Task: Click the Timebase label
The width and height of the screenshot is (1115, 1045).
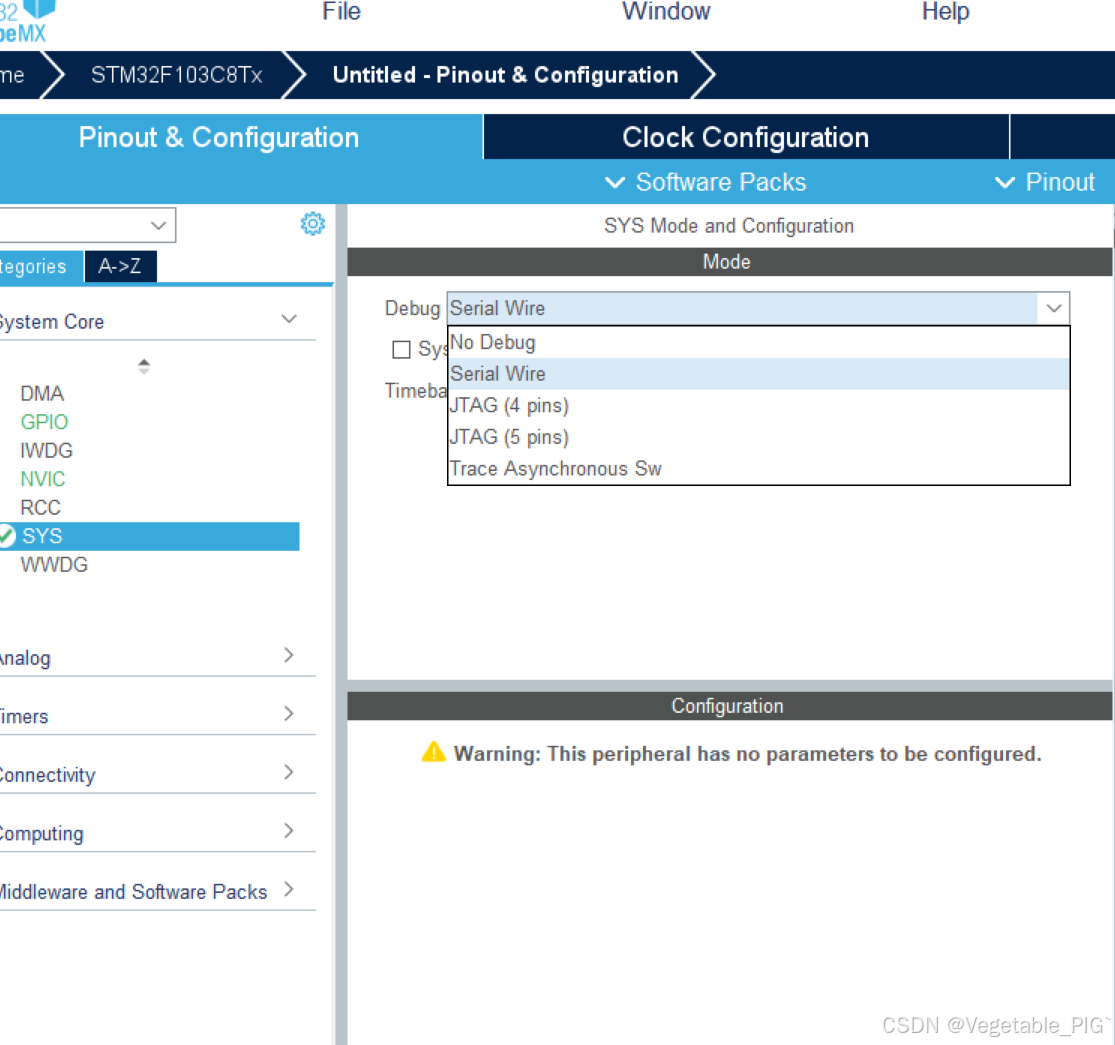Action: point(416,391)
